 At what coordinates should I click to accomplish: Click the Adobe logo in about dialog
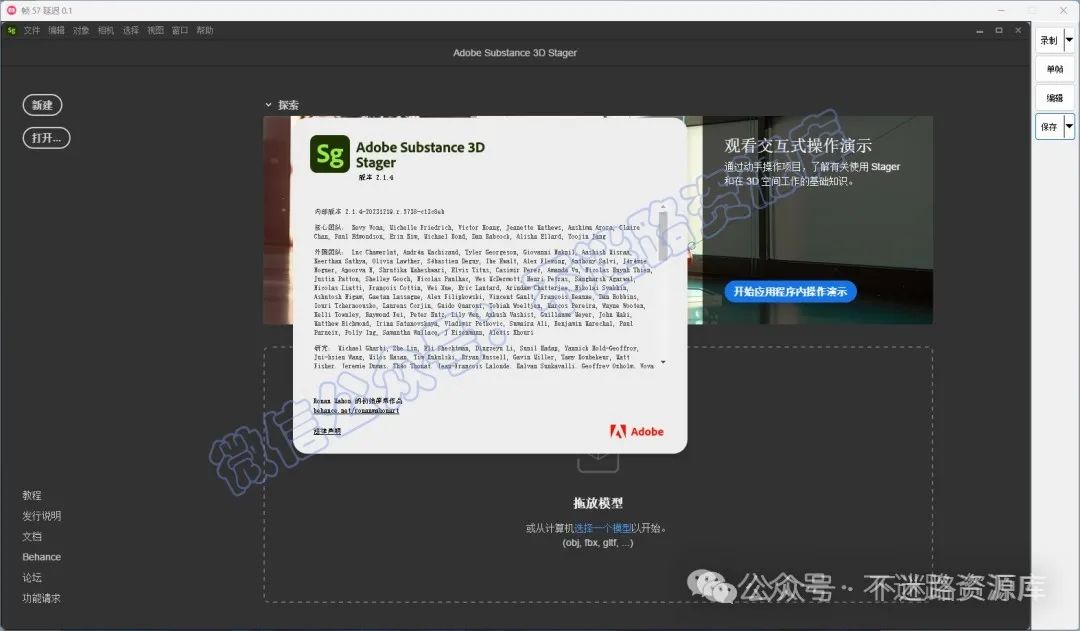pos(637,431)
